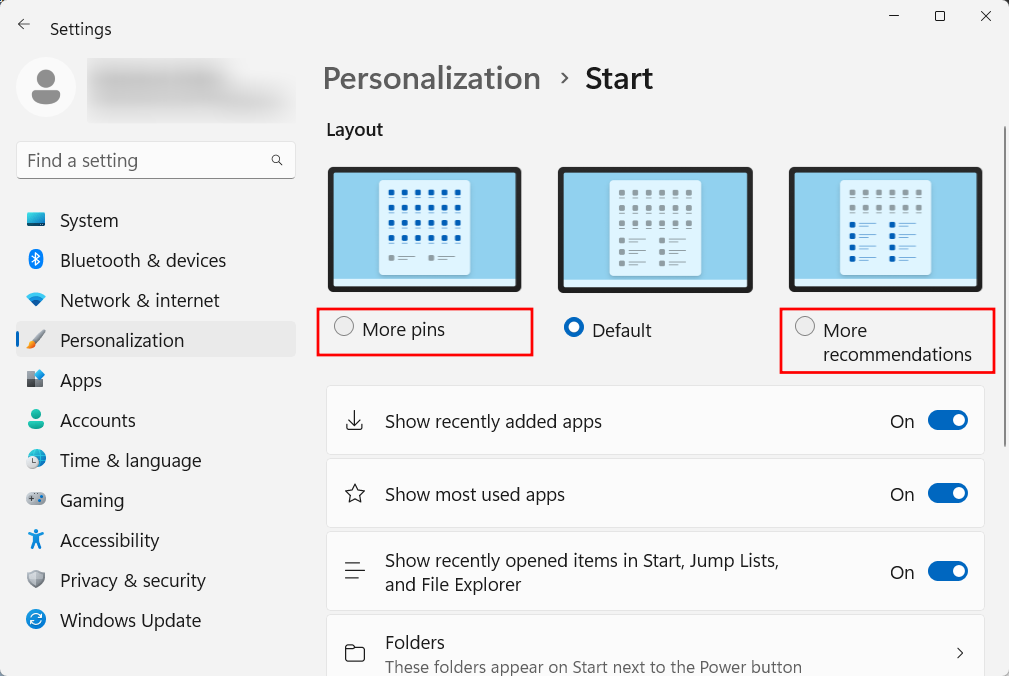Choose the More recommendations layout

coord(805,326)
